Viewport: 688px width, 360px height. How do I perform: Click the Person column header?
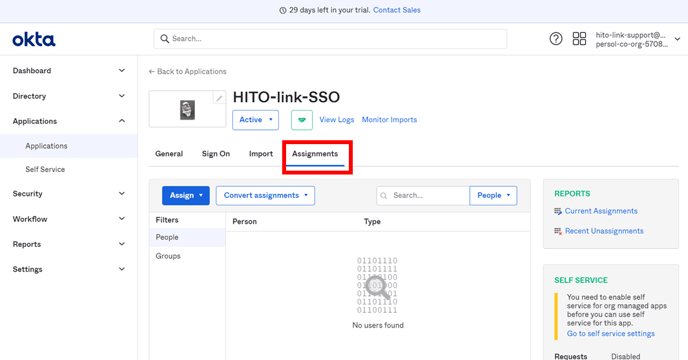point(244,222)
